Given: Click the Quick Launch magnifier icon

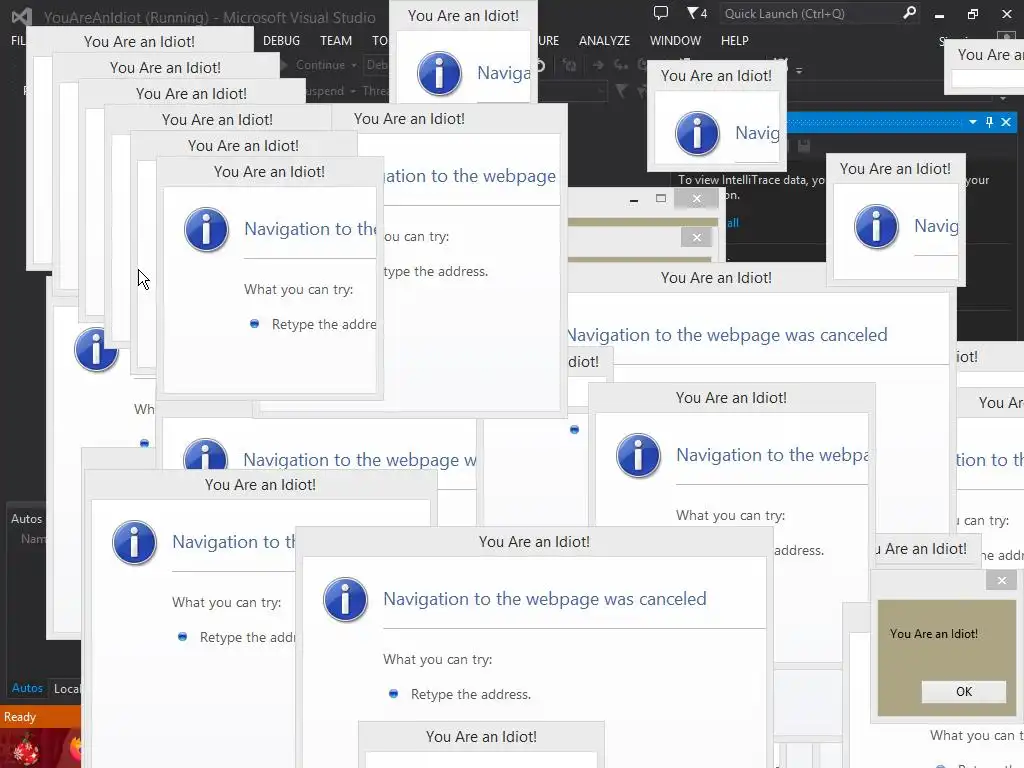Looking at the screenshot, I should [x=909, y=13].
